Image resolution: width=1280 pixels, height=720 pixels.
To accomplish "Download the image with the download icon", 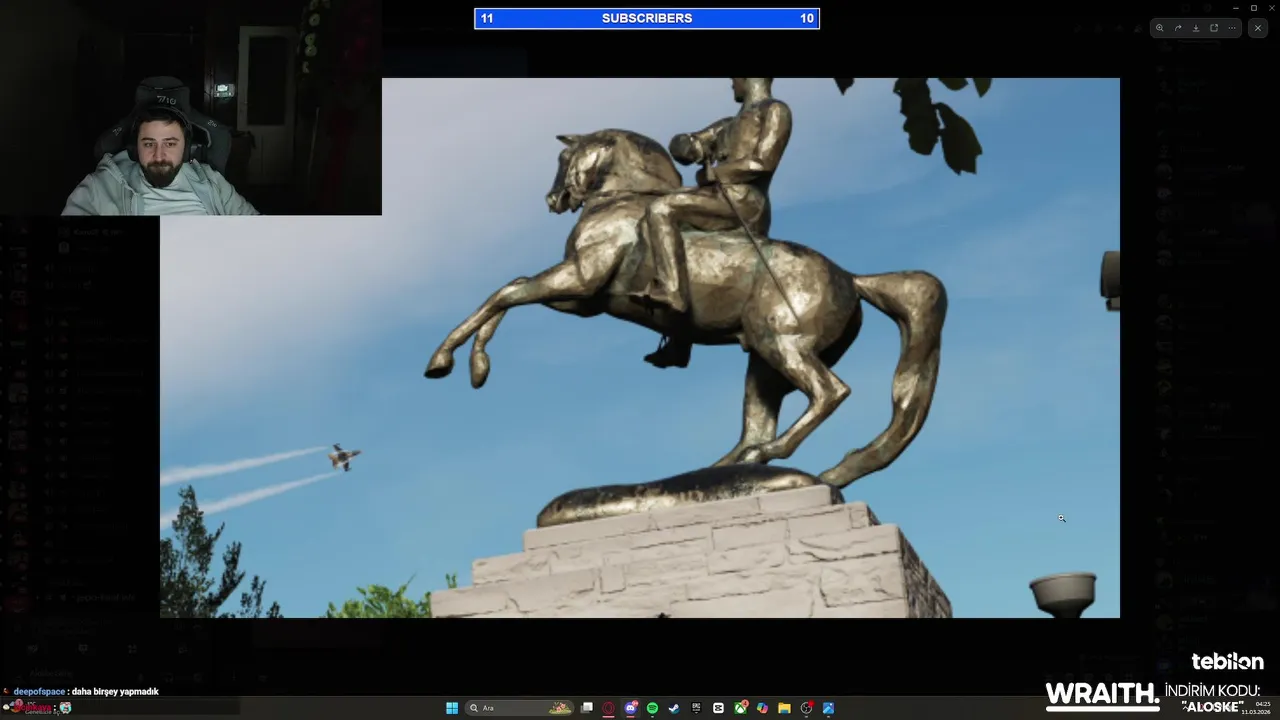I will click(1196, 28).
